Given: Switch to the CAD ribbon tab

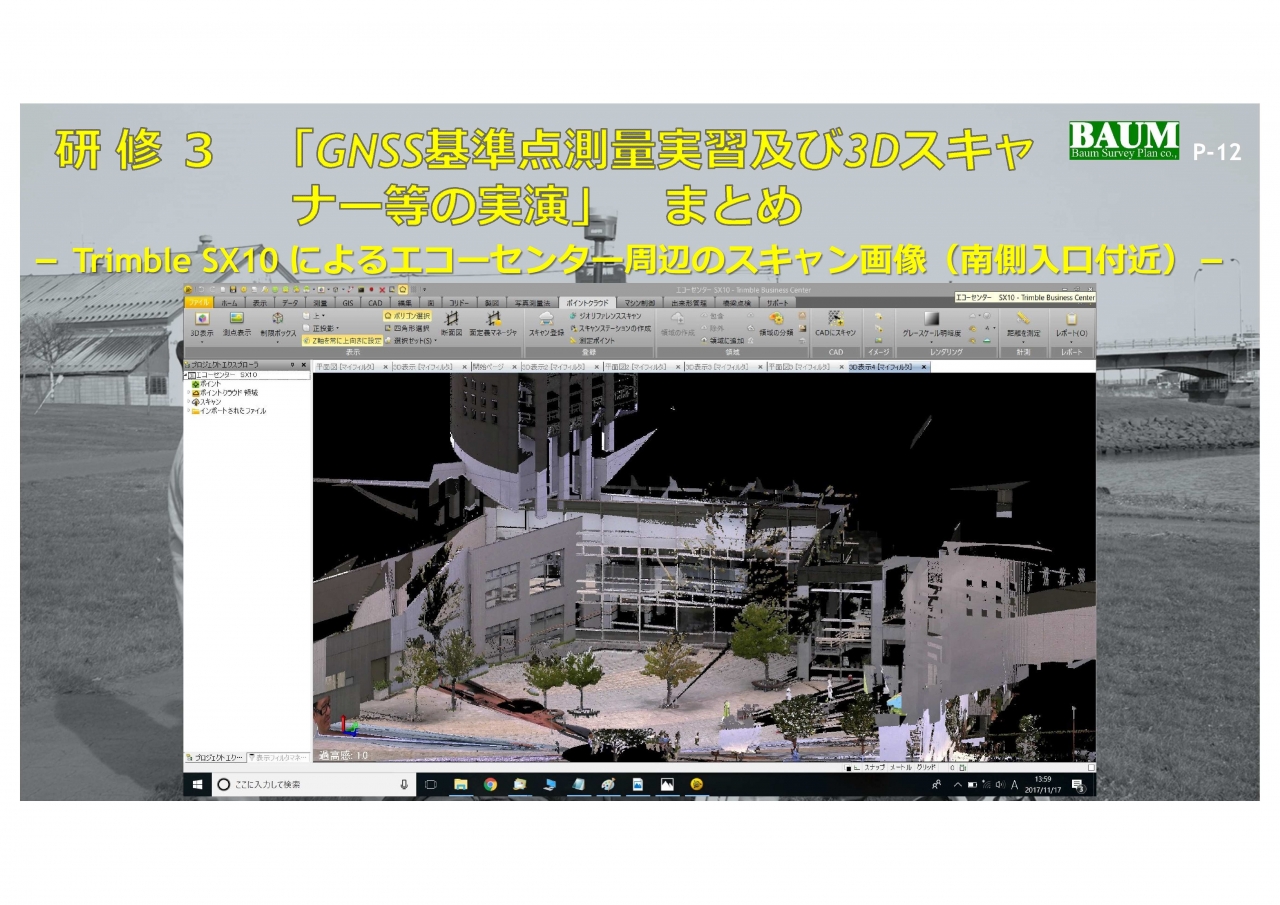Looking at the screenshot, I should coord(375,301).
